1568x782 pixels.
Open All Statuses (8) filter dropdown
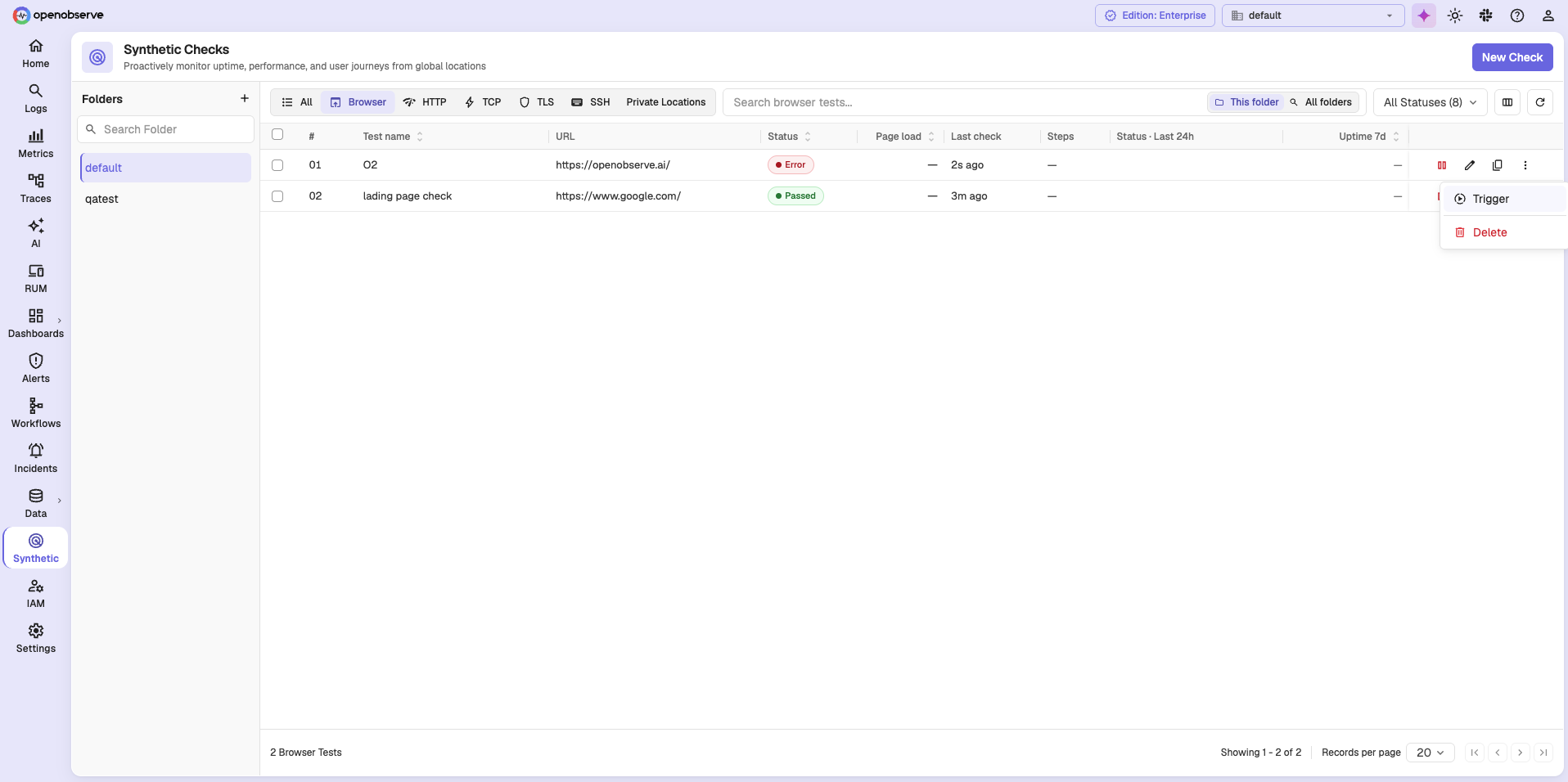pyautogui.click(x=1430, y=102)
